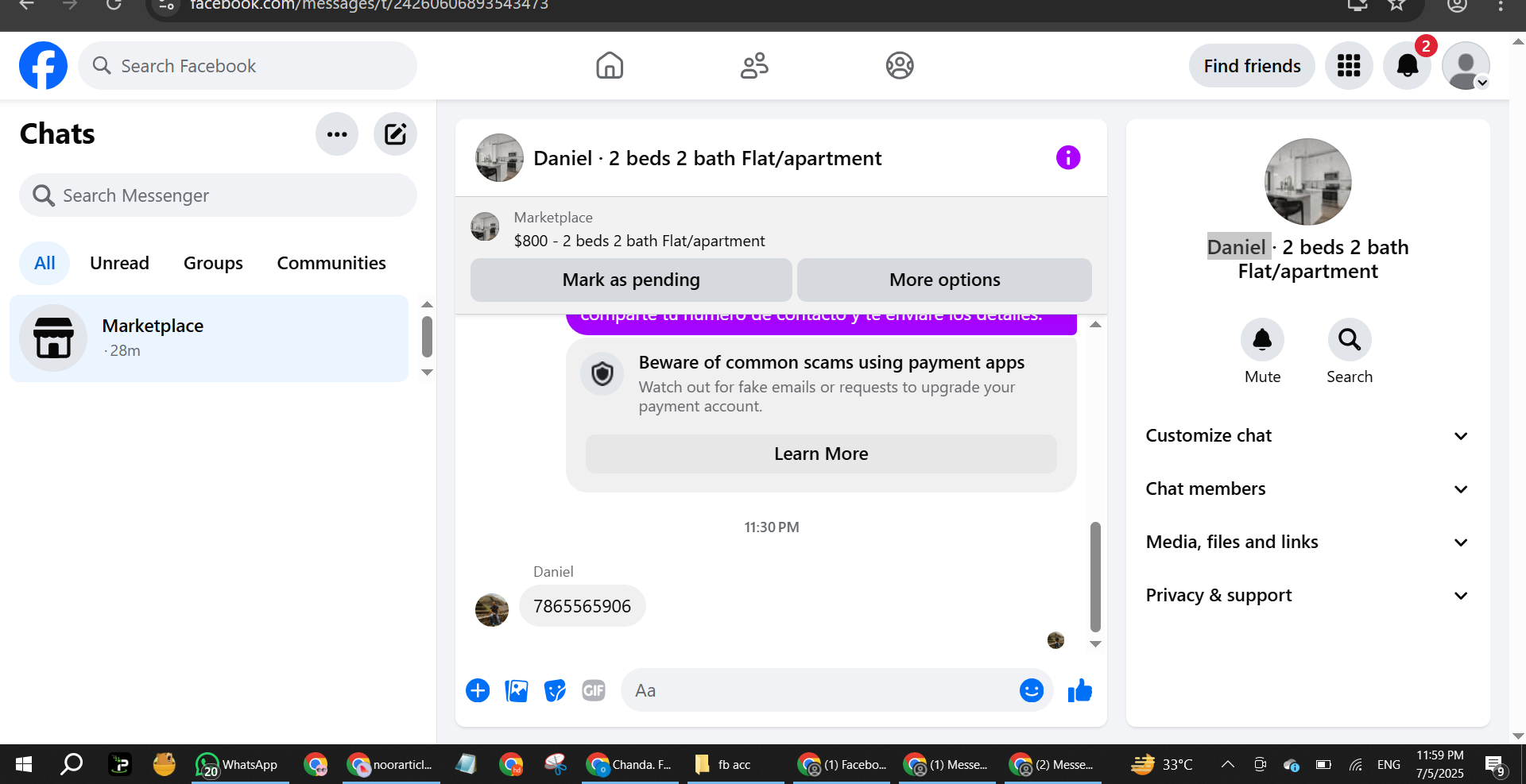Screen dimensions: 1526x784
Task: Click ENG language indicator in tray
Action: pos(1389,764)
